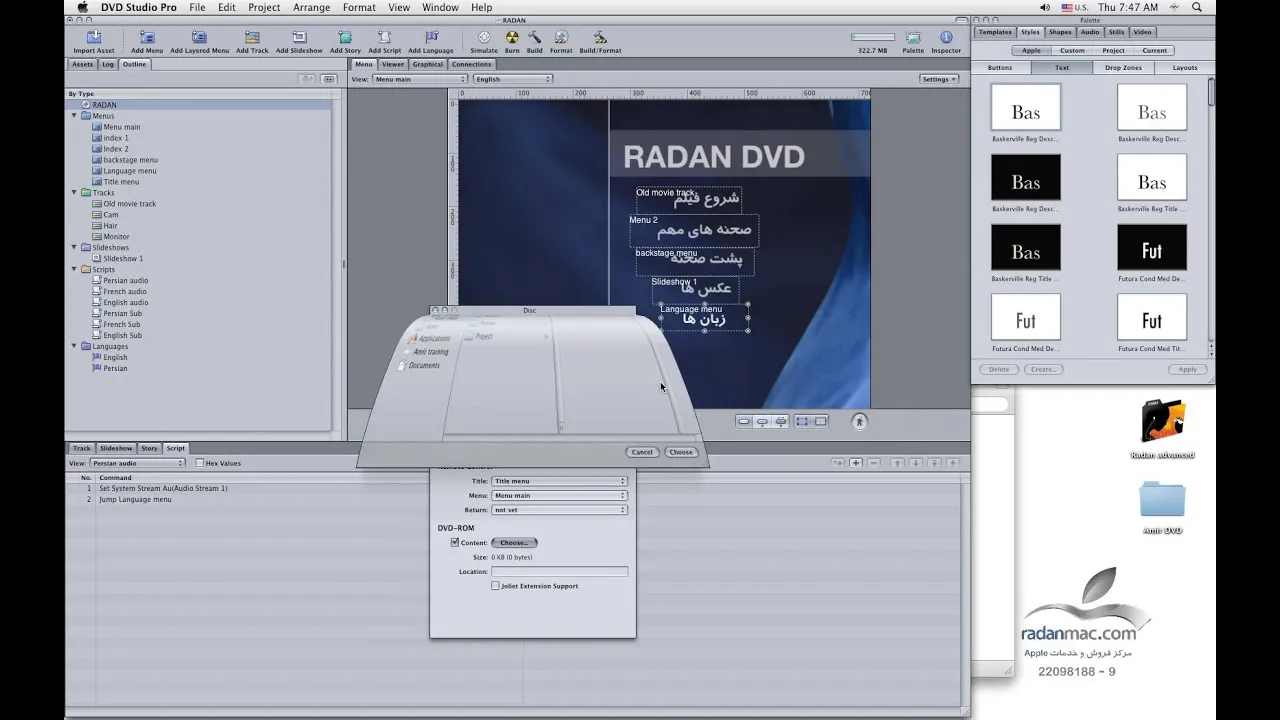Switch to the Assets tab
Image resolution: width=1280 pixels, height=720 pixels.
(82, 64)
